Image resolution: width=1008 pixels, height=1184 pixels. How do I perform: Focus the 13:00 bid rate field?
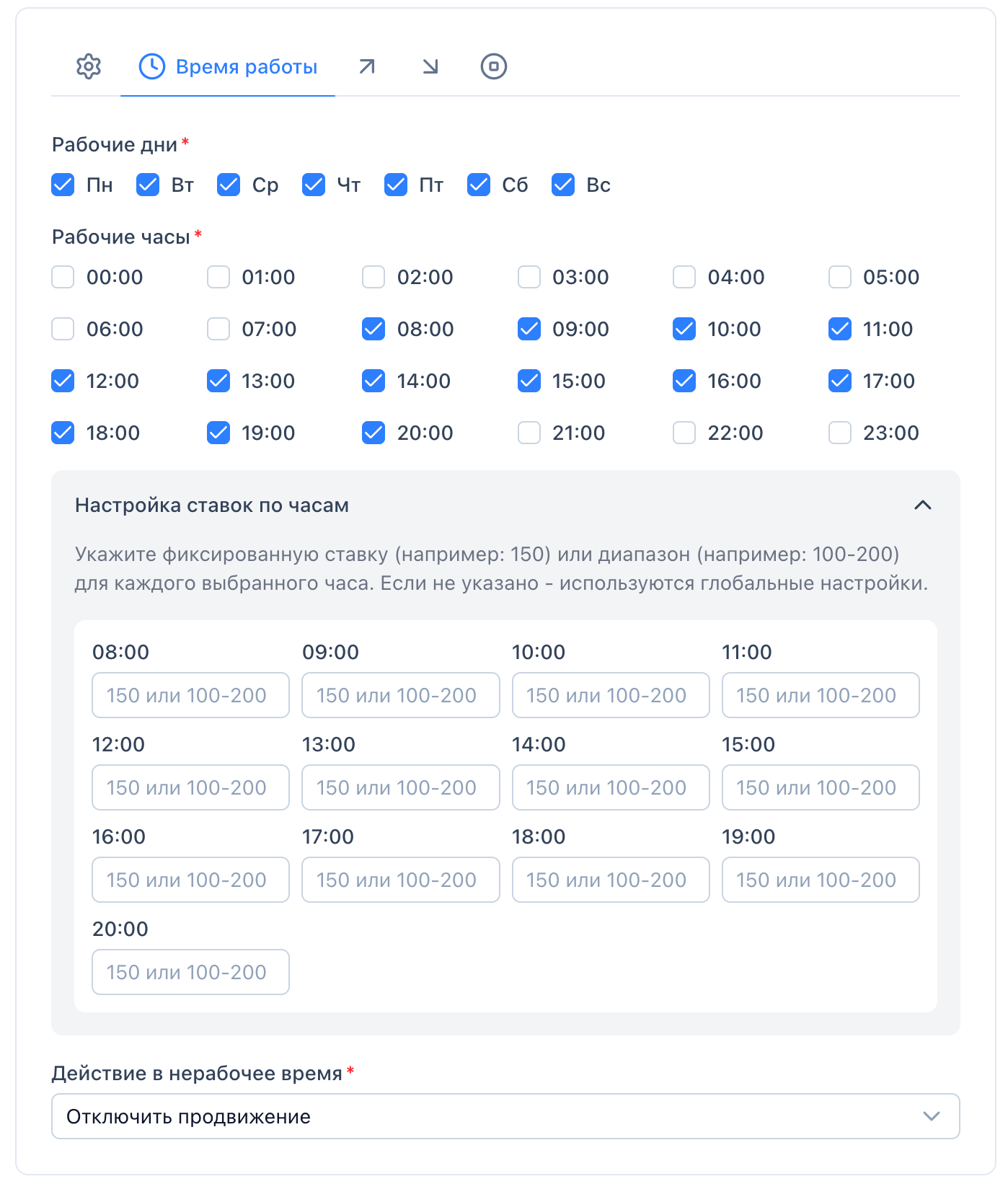click(400, 788)
